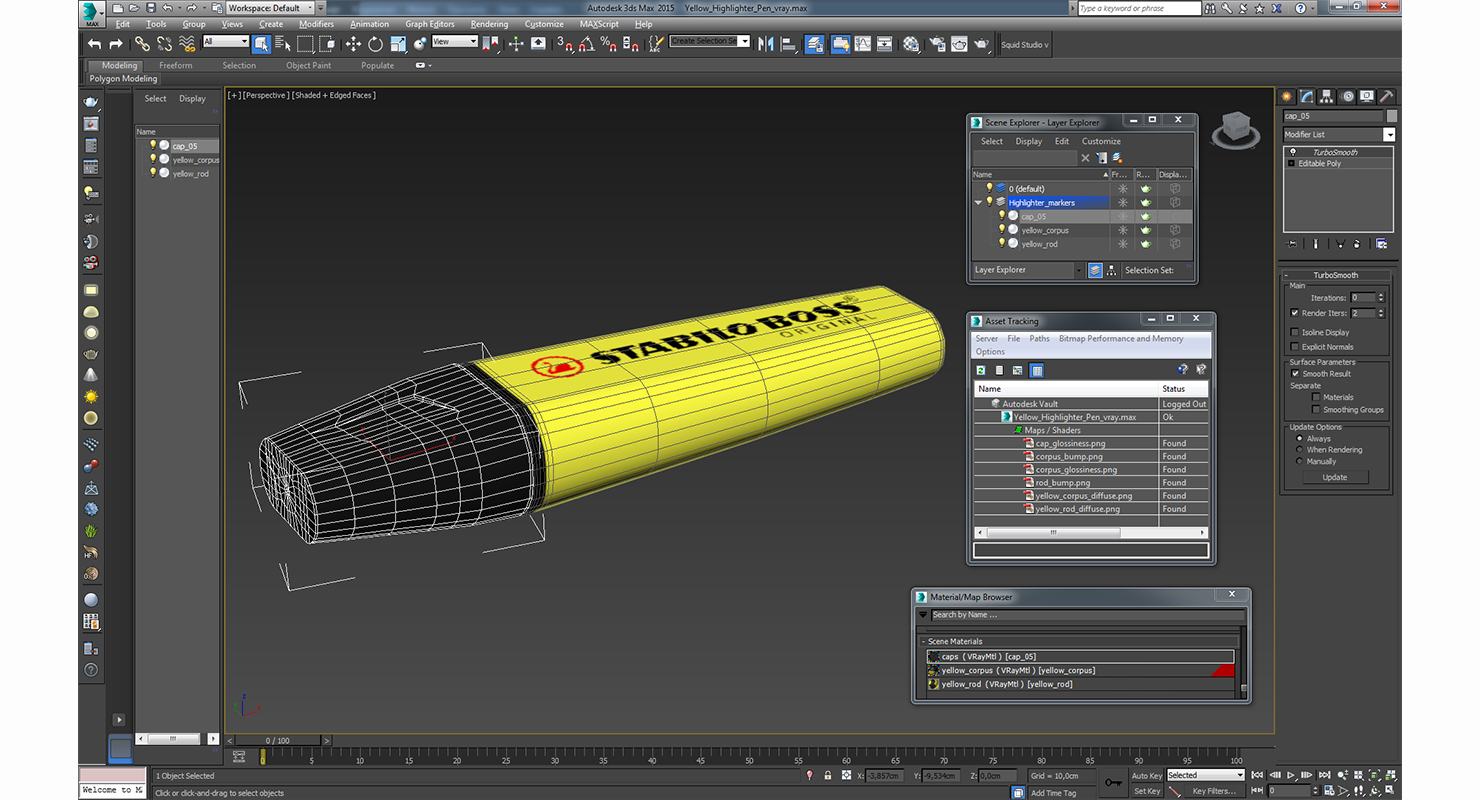
Task: Open Paths menu in Asset Tracking
Action: click(1040, 339)
